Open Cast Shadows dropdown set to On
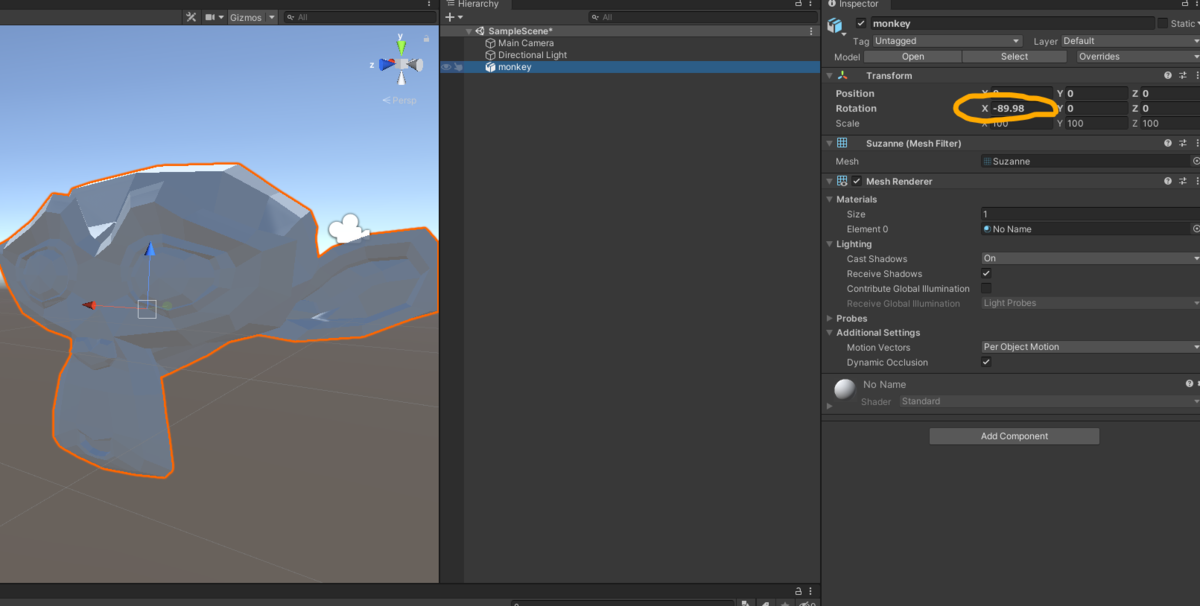 [1090, 258]
